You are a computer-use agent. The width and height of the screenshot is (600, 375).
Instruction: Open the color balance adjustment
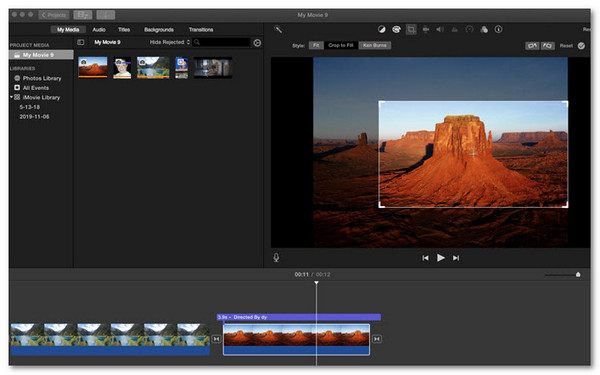pos(382,29)
